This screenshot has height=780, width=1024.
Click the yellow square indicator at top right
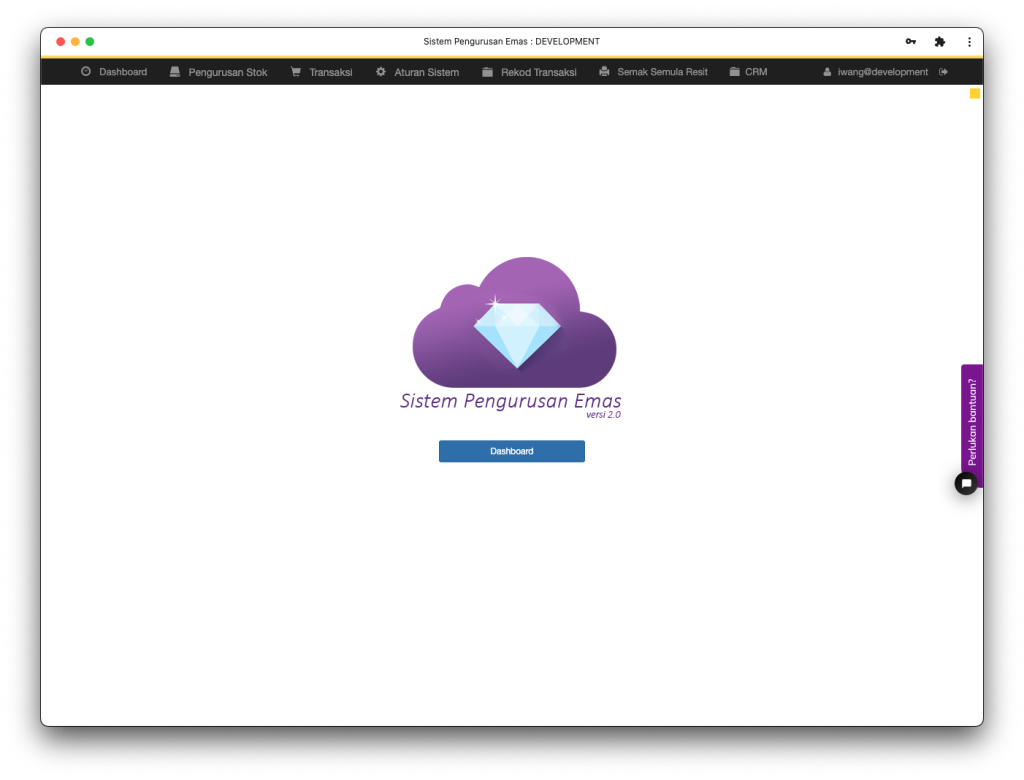click(x=975, y=94)
